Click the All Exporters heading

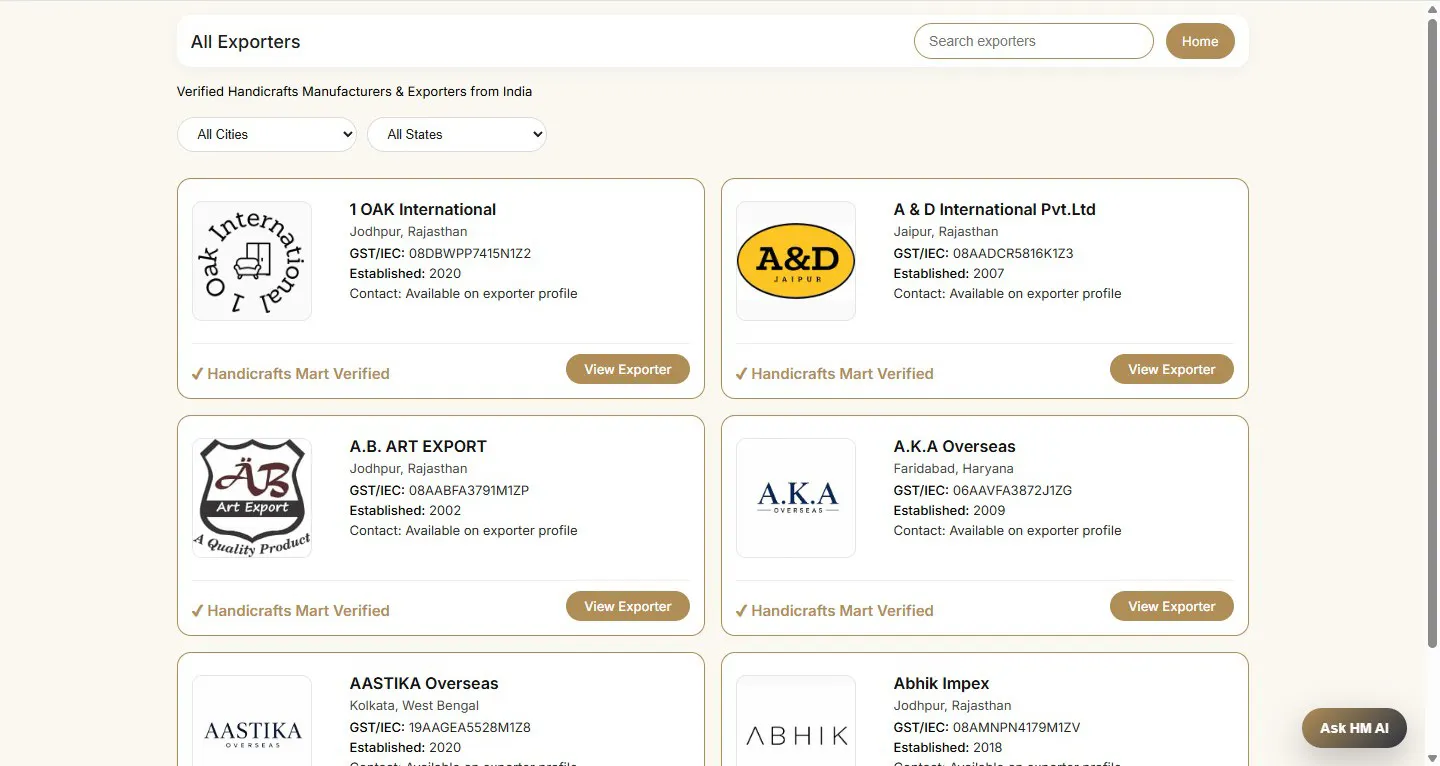pyautogui.click(x=246, y=42)
